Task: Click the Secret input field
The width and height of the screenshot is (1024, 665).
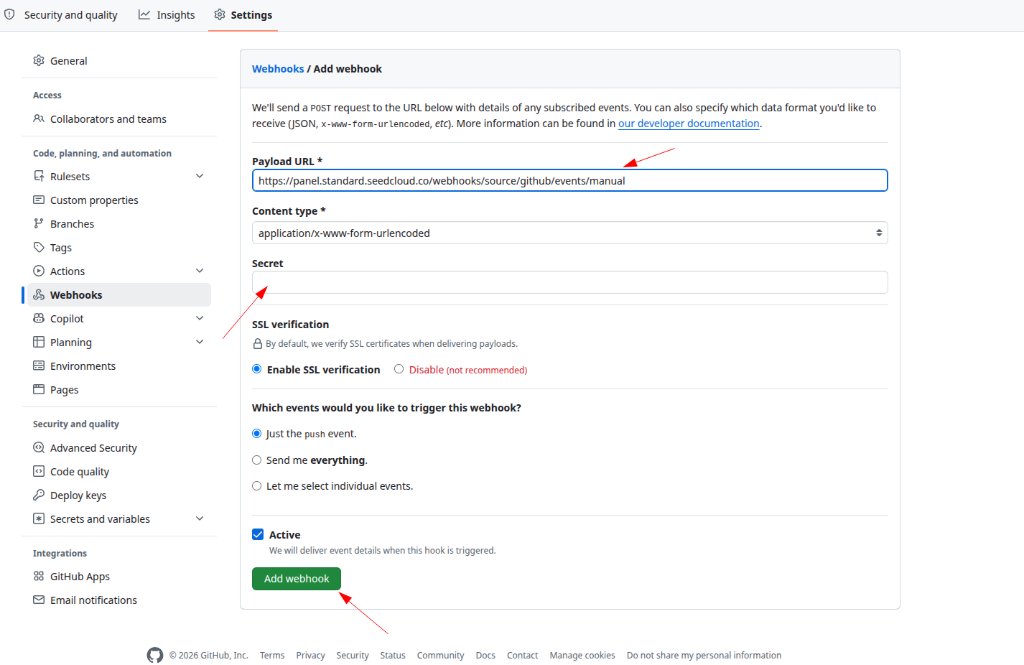Action: 569,282
